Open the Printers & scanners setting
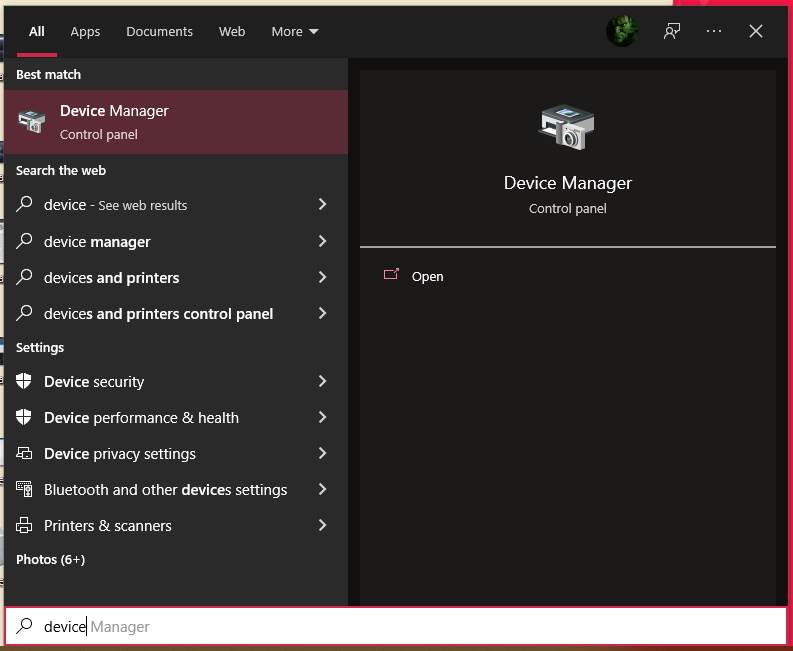 tap(107, 526)
